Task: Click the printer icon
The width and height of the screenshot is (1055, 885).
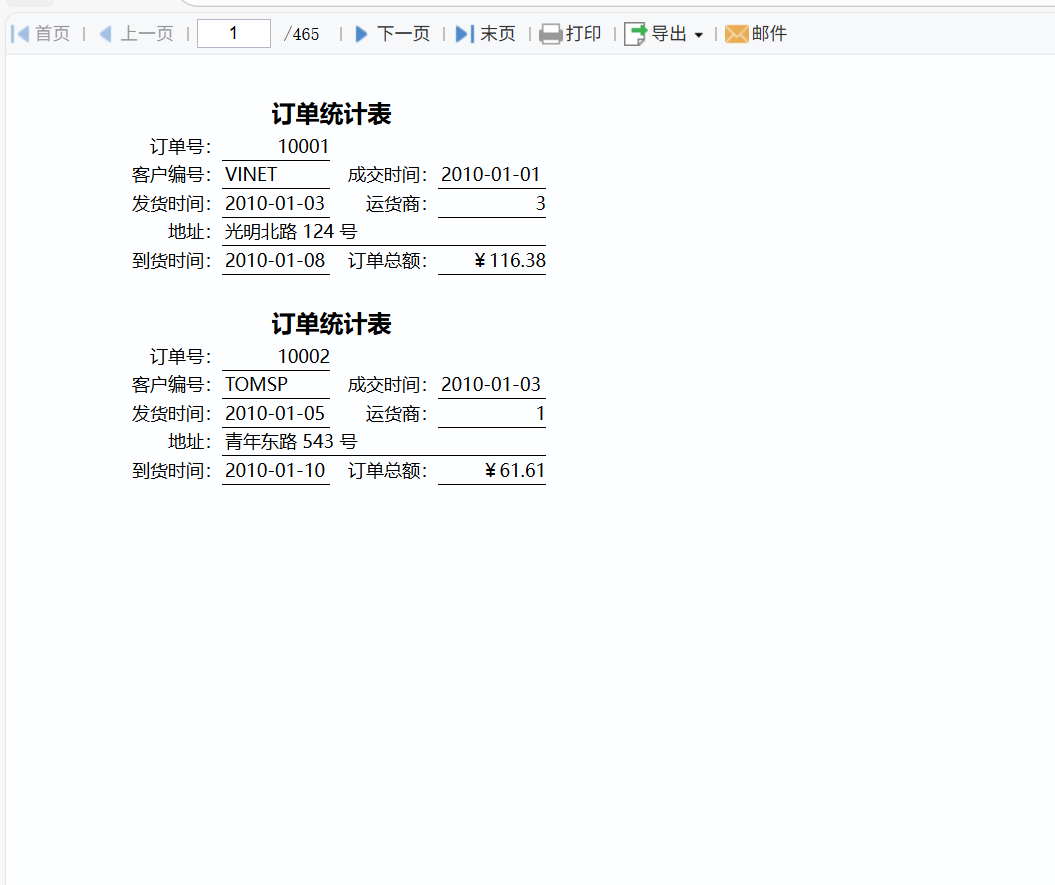Action: click(550, 34)
